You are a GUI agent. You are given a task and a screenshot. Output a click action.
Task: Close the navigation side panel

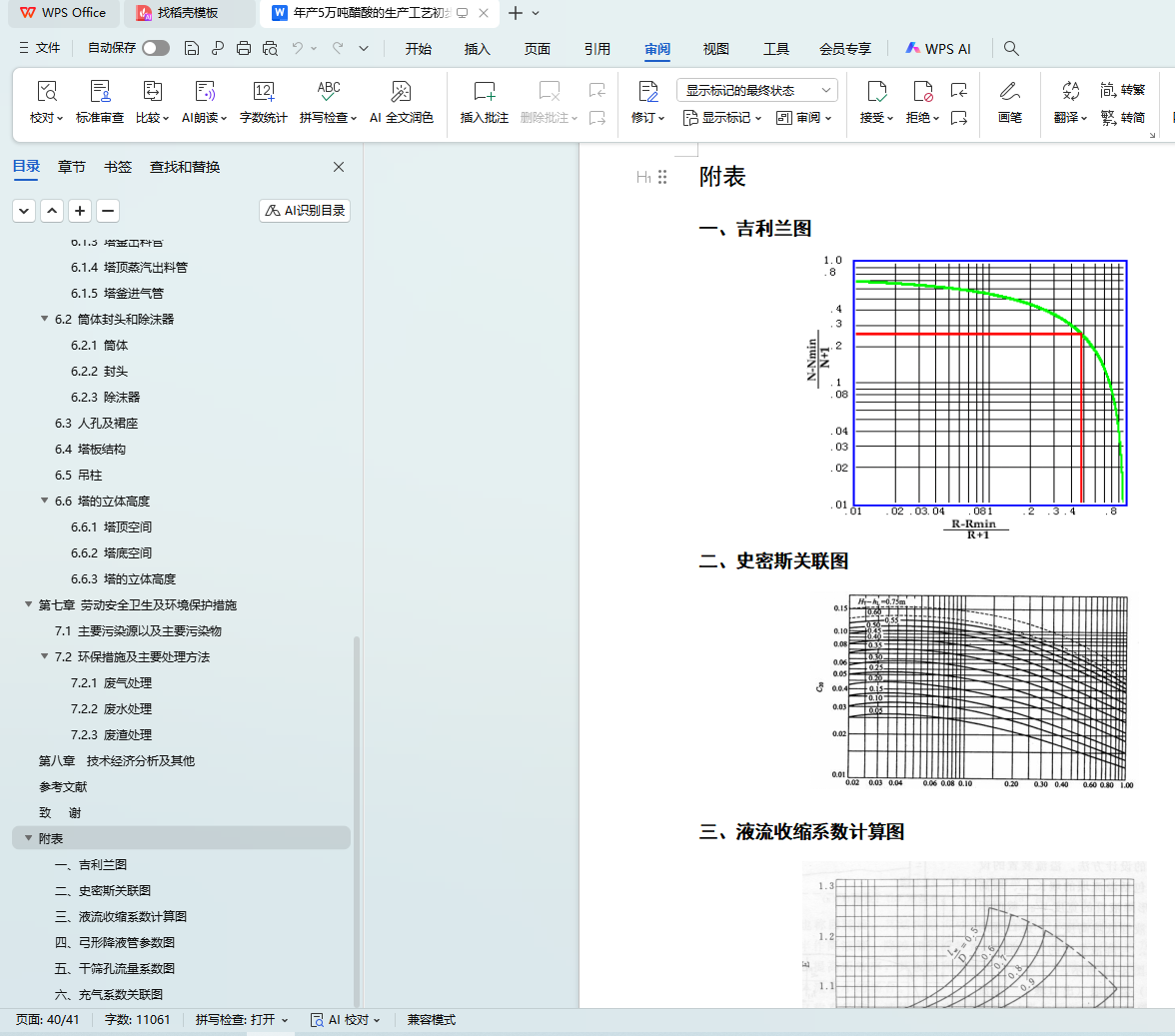(x=339, y=167)
